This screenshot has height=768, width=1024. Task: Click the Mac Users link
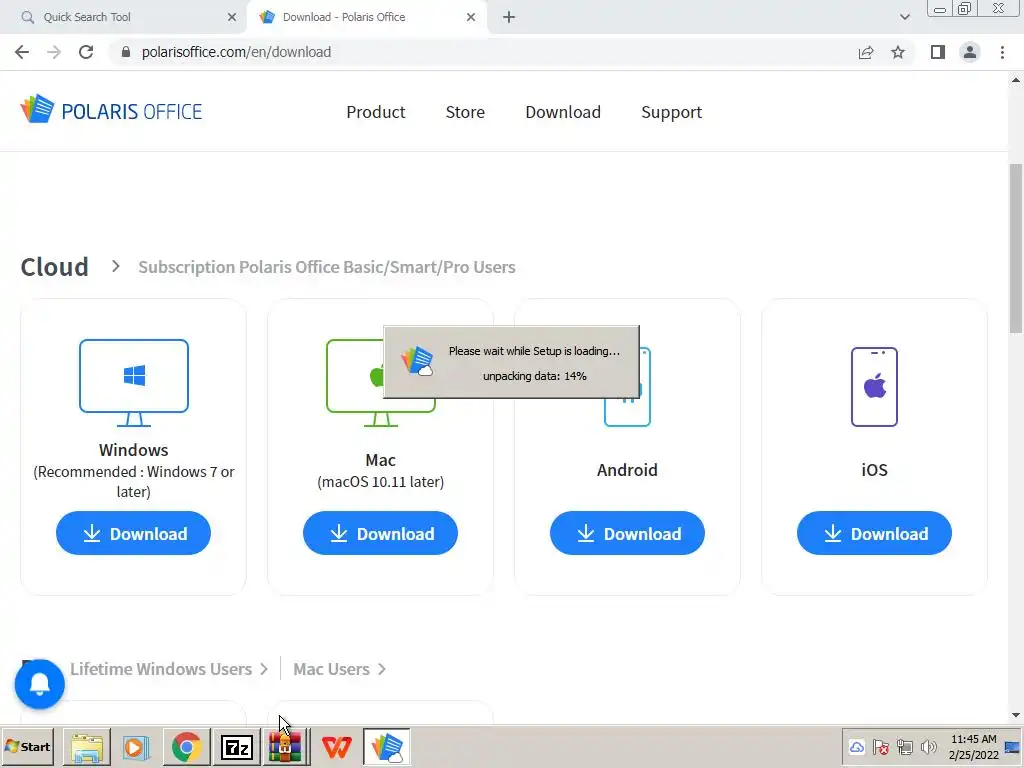click(x=331, y=669)
